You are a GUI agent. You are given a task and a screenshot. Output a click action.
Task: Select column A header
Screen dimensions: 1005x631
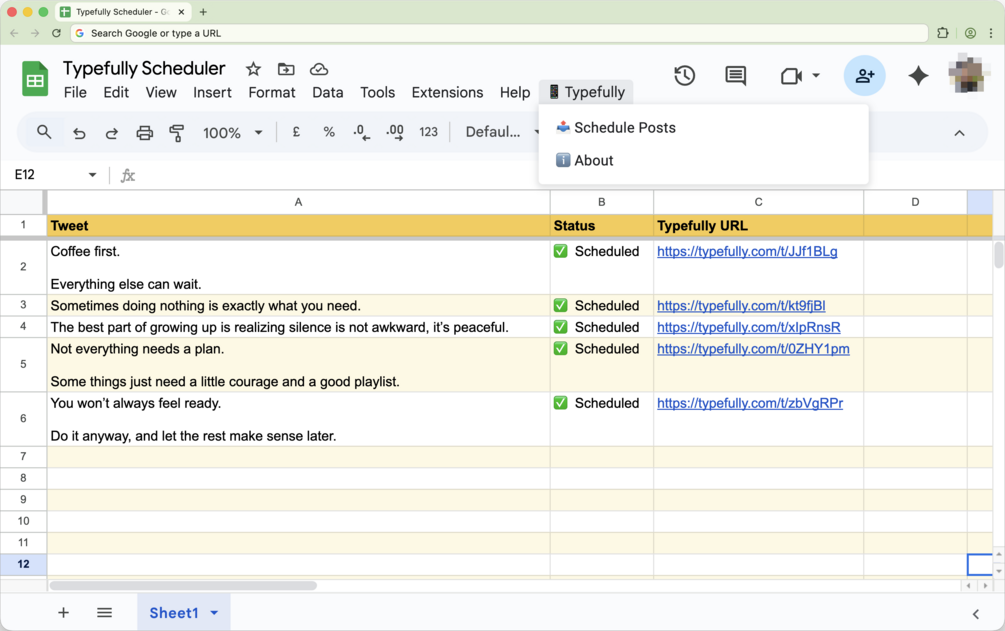[x=299, y=202]
